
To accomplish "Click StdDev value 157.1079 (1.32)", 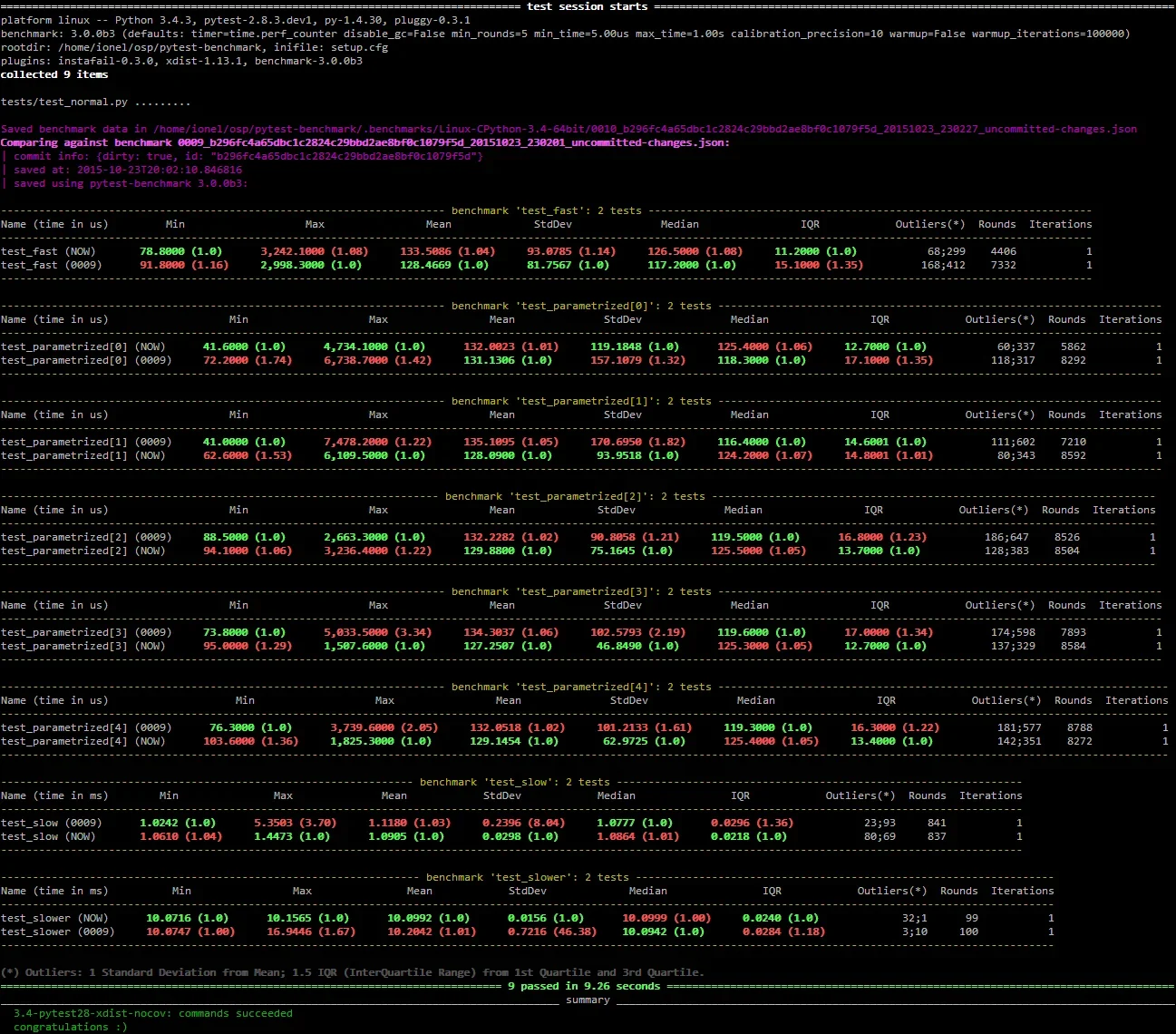I will 638,360.
